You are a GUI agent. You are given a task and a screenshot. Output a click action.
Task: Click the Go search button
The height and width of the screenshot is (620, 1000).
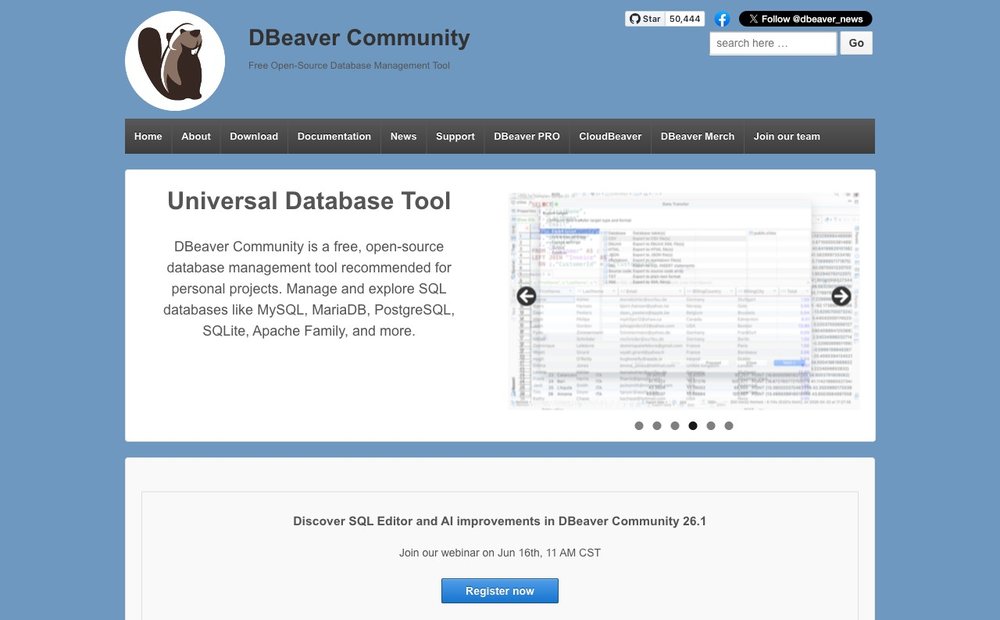click(x=856, y=43)
